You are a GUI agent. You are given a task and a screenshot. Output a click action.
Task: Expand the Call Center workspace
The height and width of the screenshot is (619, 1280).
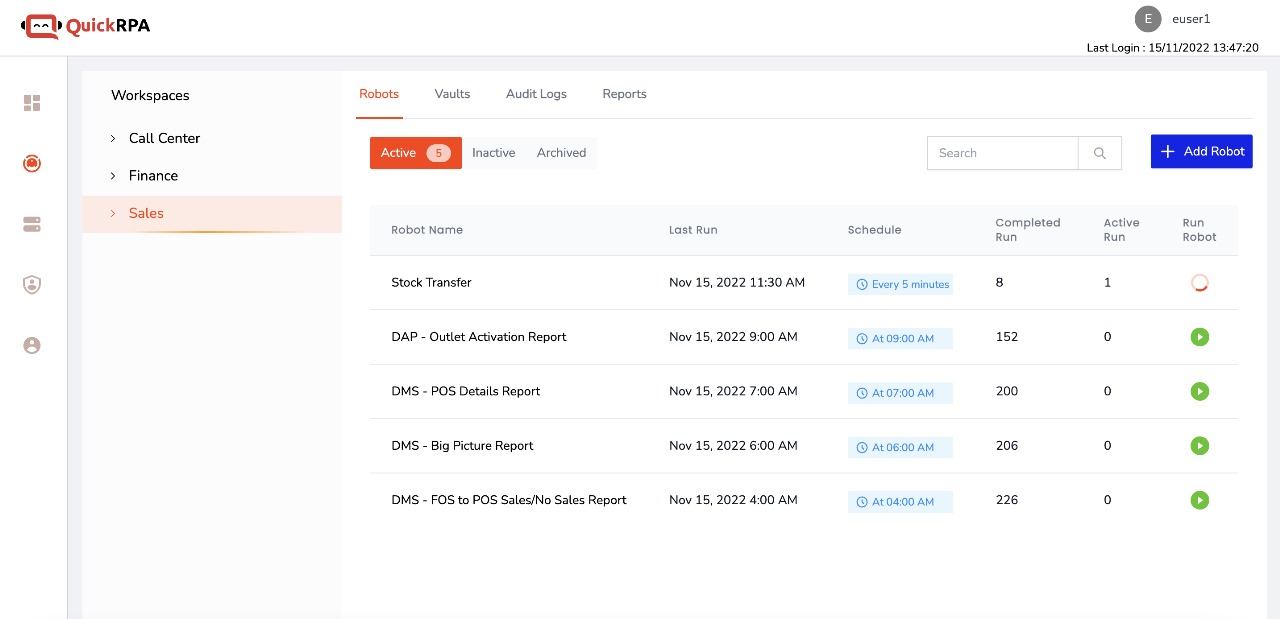113,138
